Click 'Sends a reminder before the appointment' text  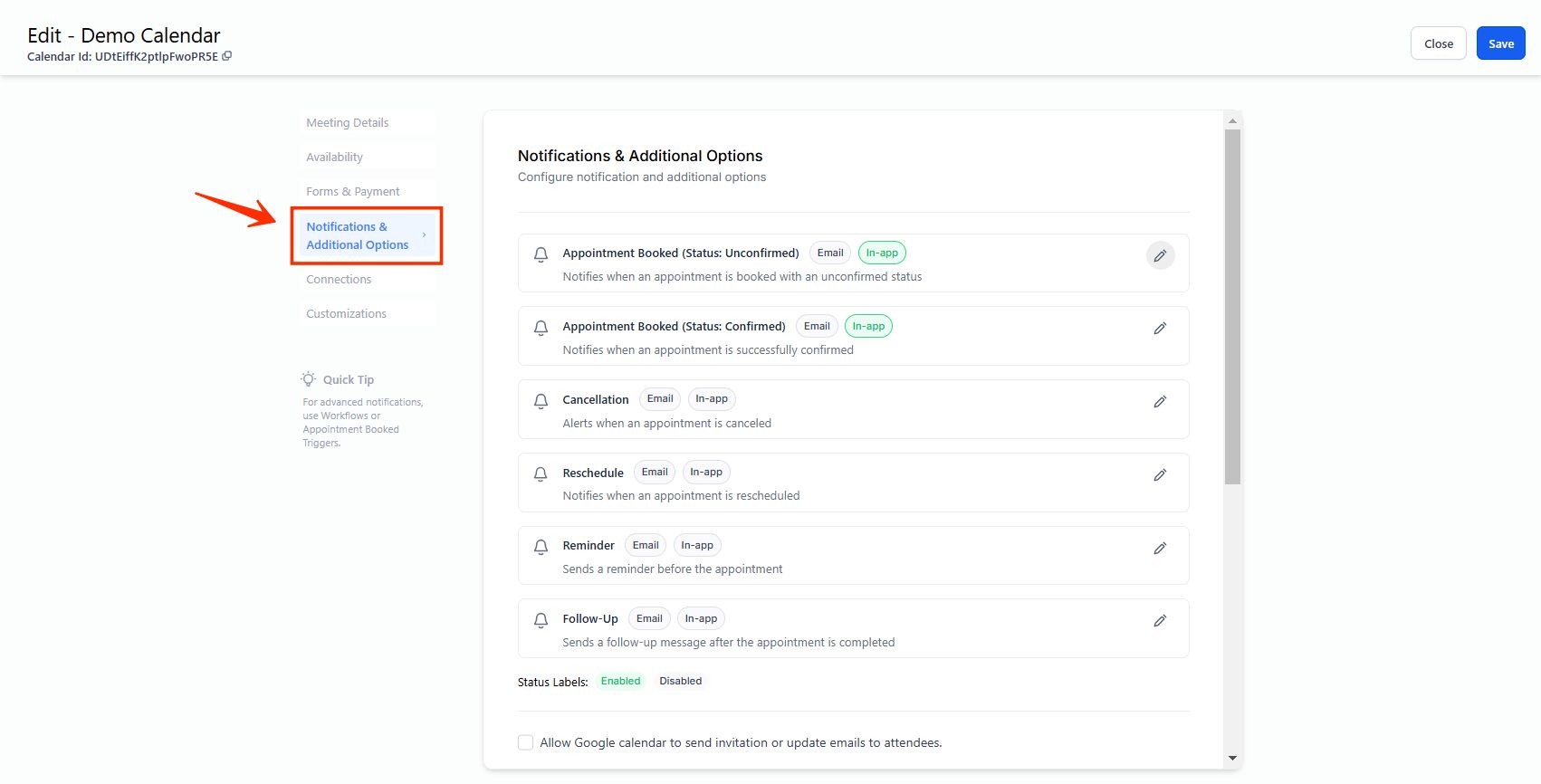click(673, 569)
